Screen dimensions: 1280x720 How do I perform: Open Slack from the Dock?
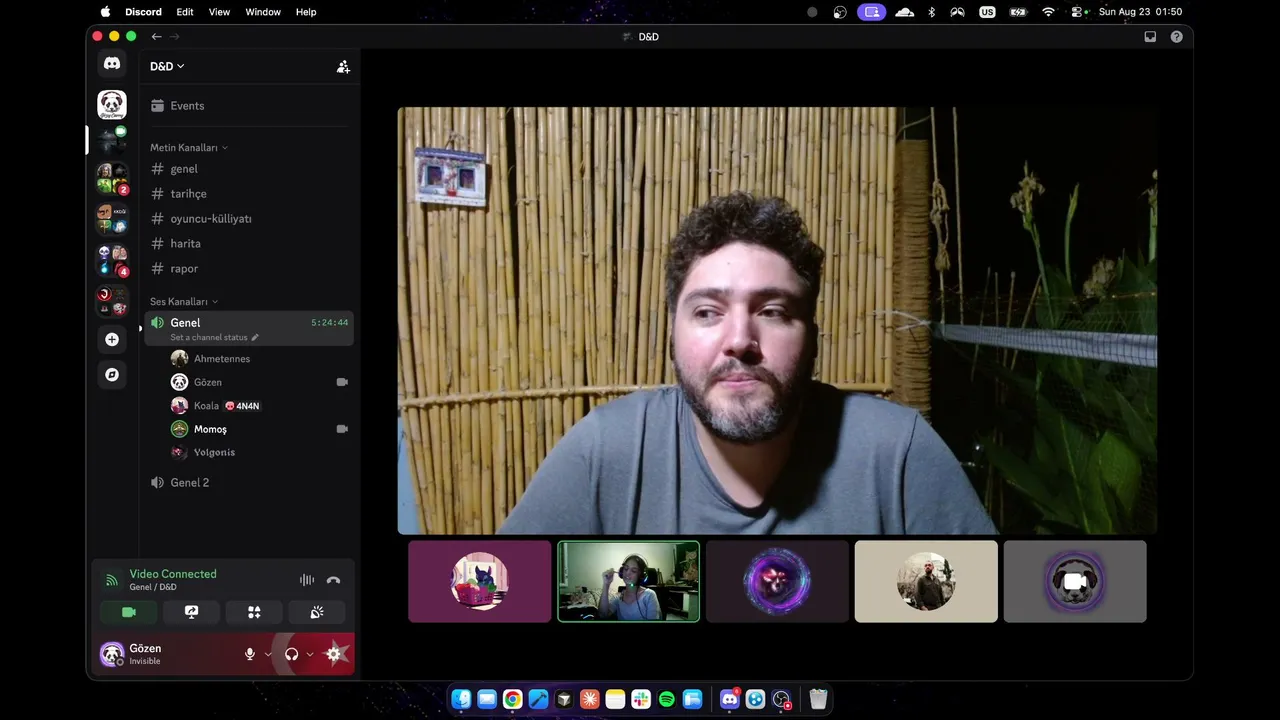(x=641, y=700)
